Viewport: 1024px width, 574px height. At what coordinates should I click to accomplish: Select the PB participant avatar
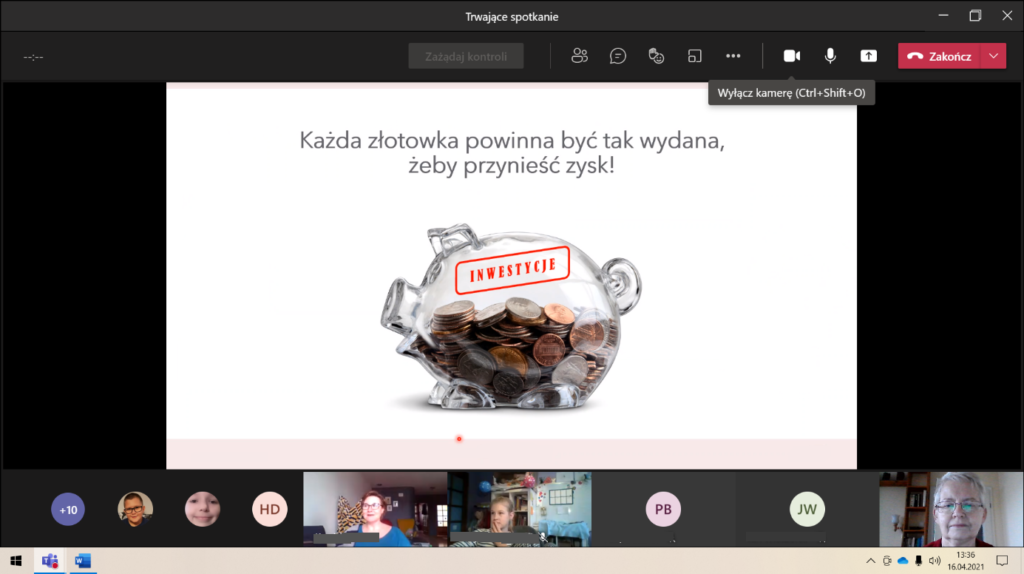(x=664, y=509)
